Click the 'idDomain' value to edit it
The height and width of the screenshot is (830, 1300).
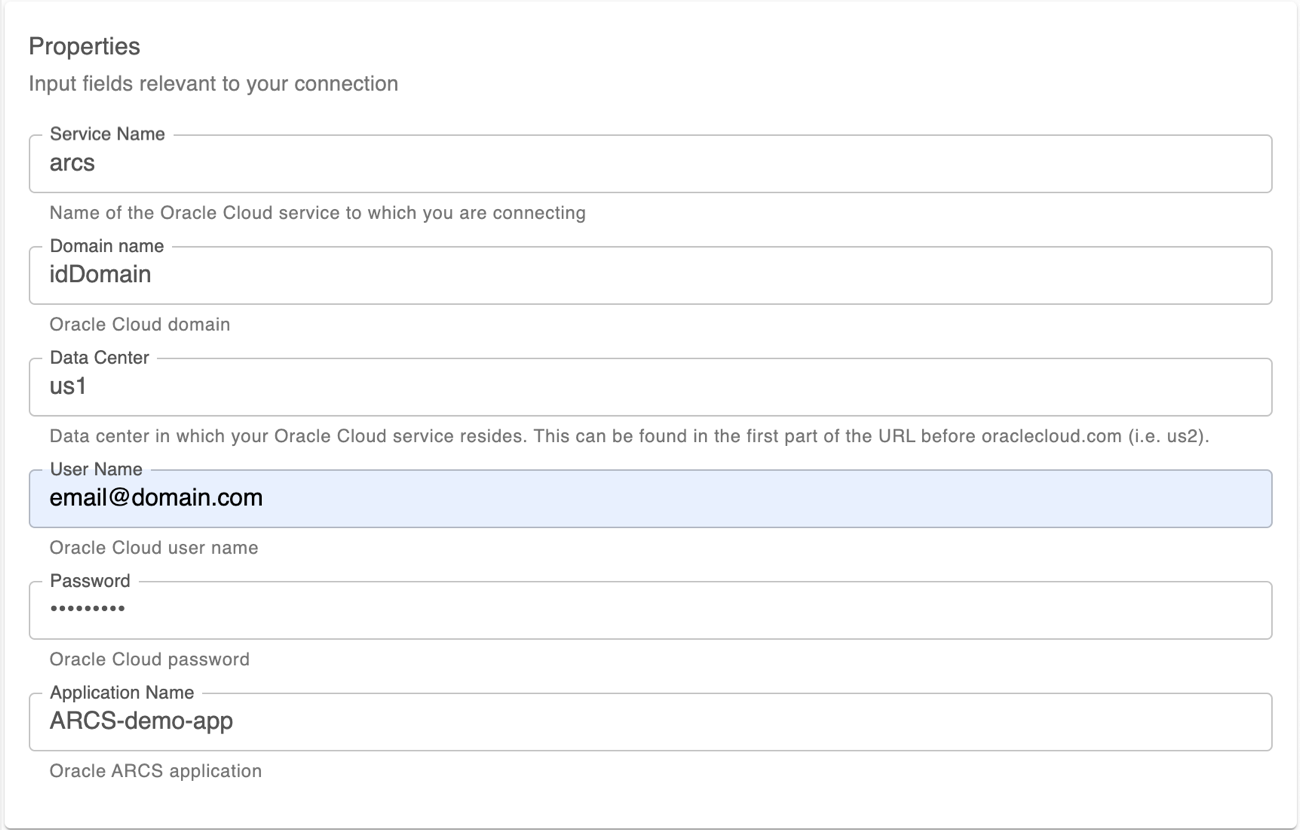(x=99, y=274)
